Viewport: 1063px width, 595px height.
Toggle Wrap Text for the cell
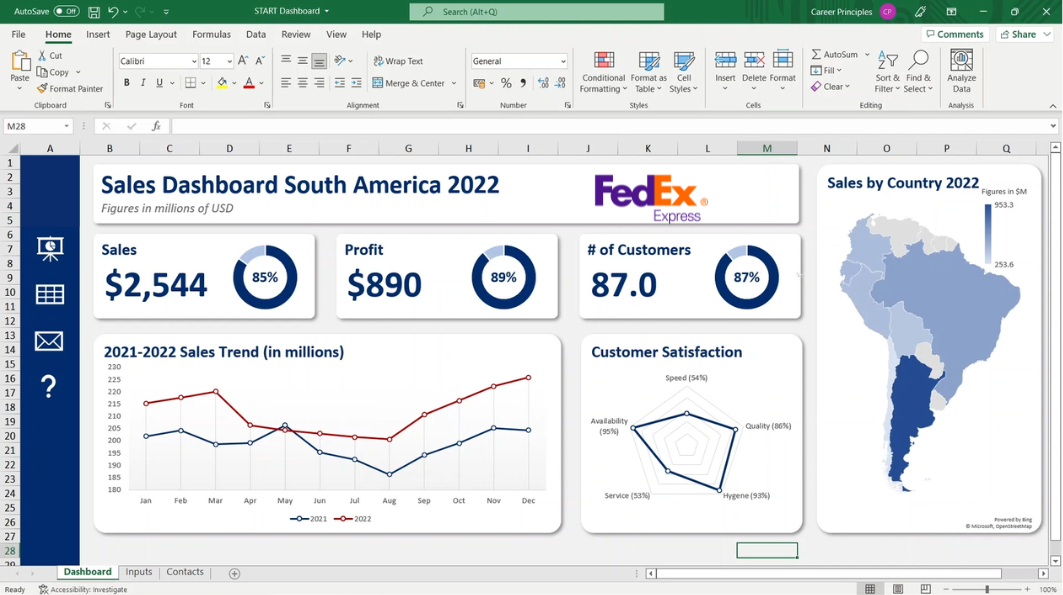pyautogui.click(x=398, y=61)
